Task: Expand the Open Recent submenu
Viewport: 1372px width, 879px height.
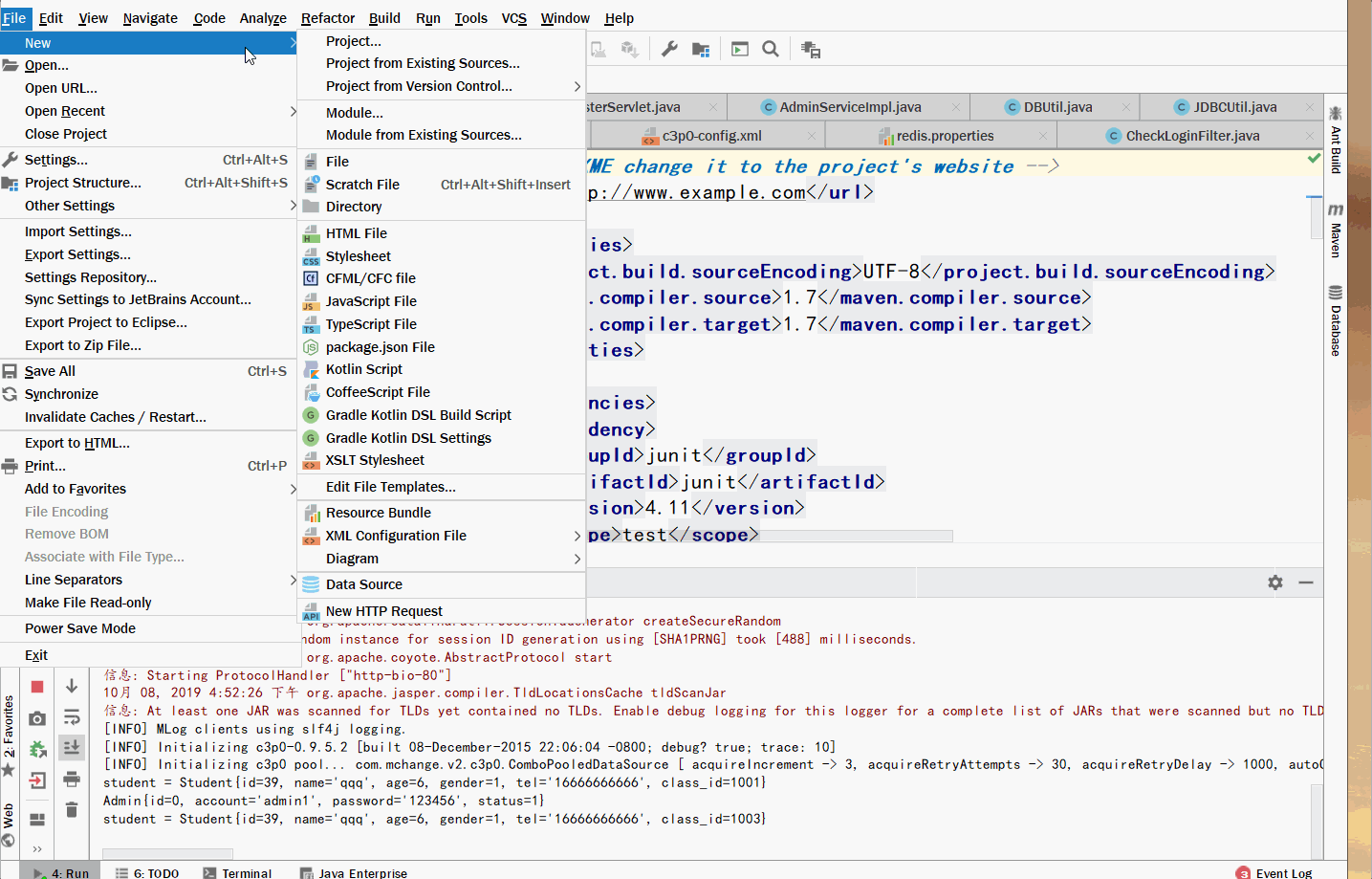Action: (293, 111)
